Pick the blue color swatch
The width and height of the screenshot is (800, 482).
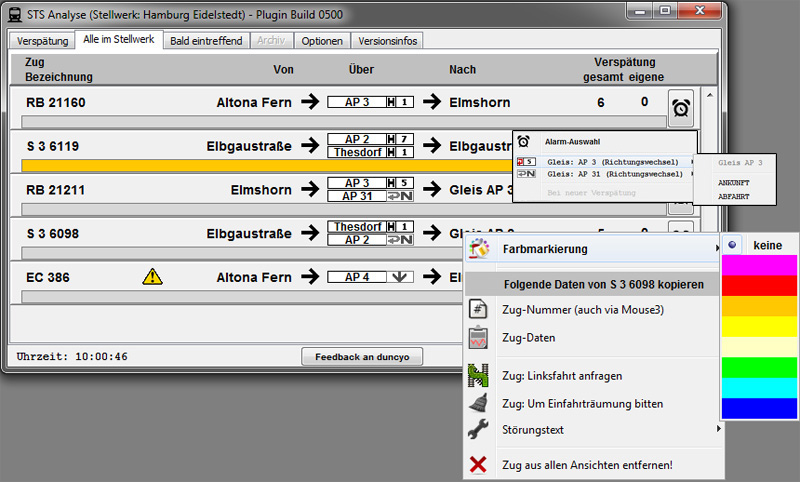(x=760, y=409)
